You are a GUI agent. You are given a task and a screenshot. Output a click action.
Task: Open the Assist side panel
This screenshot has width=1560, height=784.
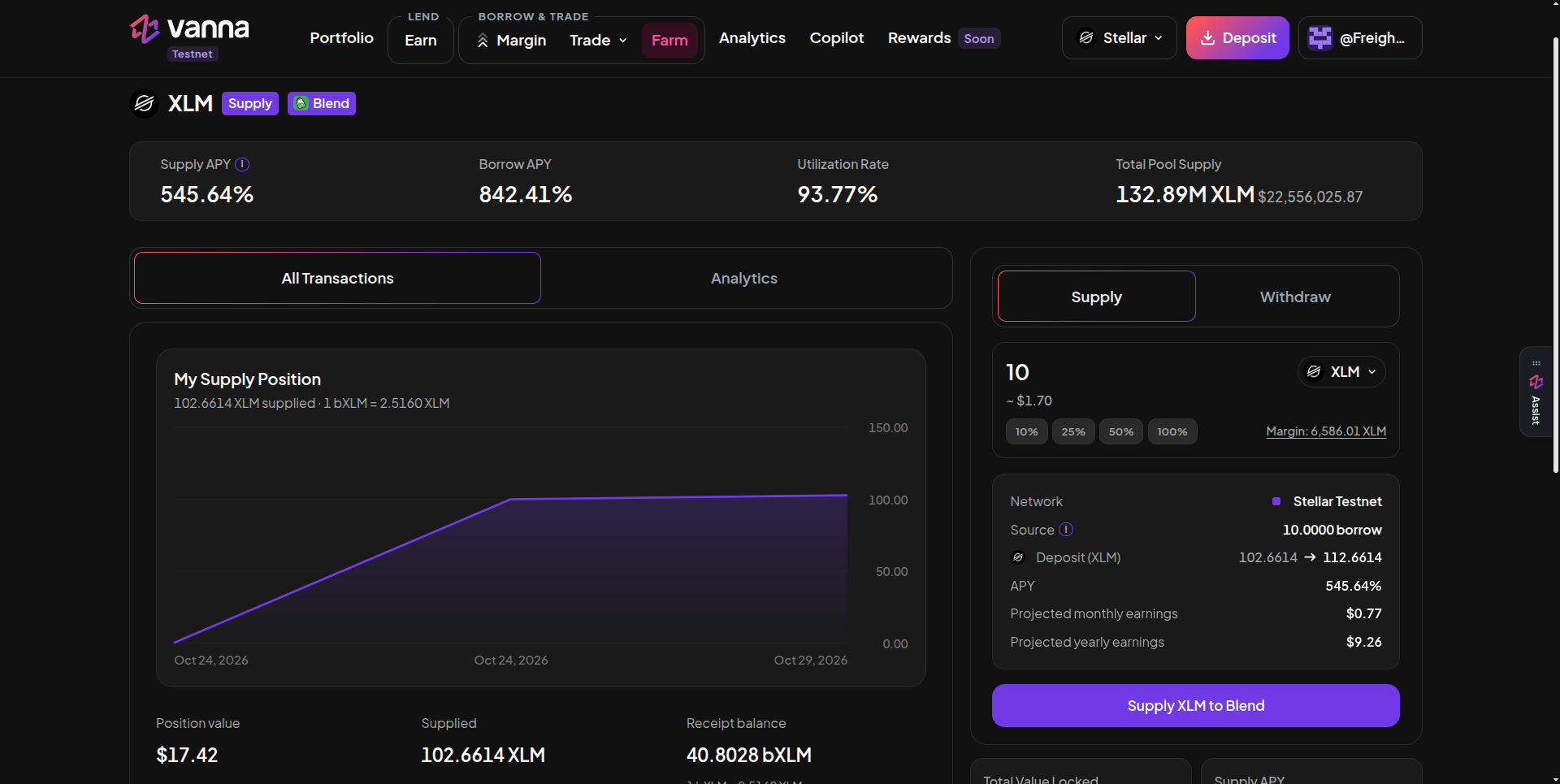(x=1536, y=392)
